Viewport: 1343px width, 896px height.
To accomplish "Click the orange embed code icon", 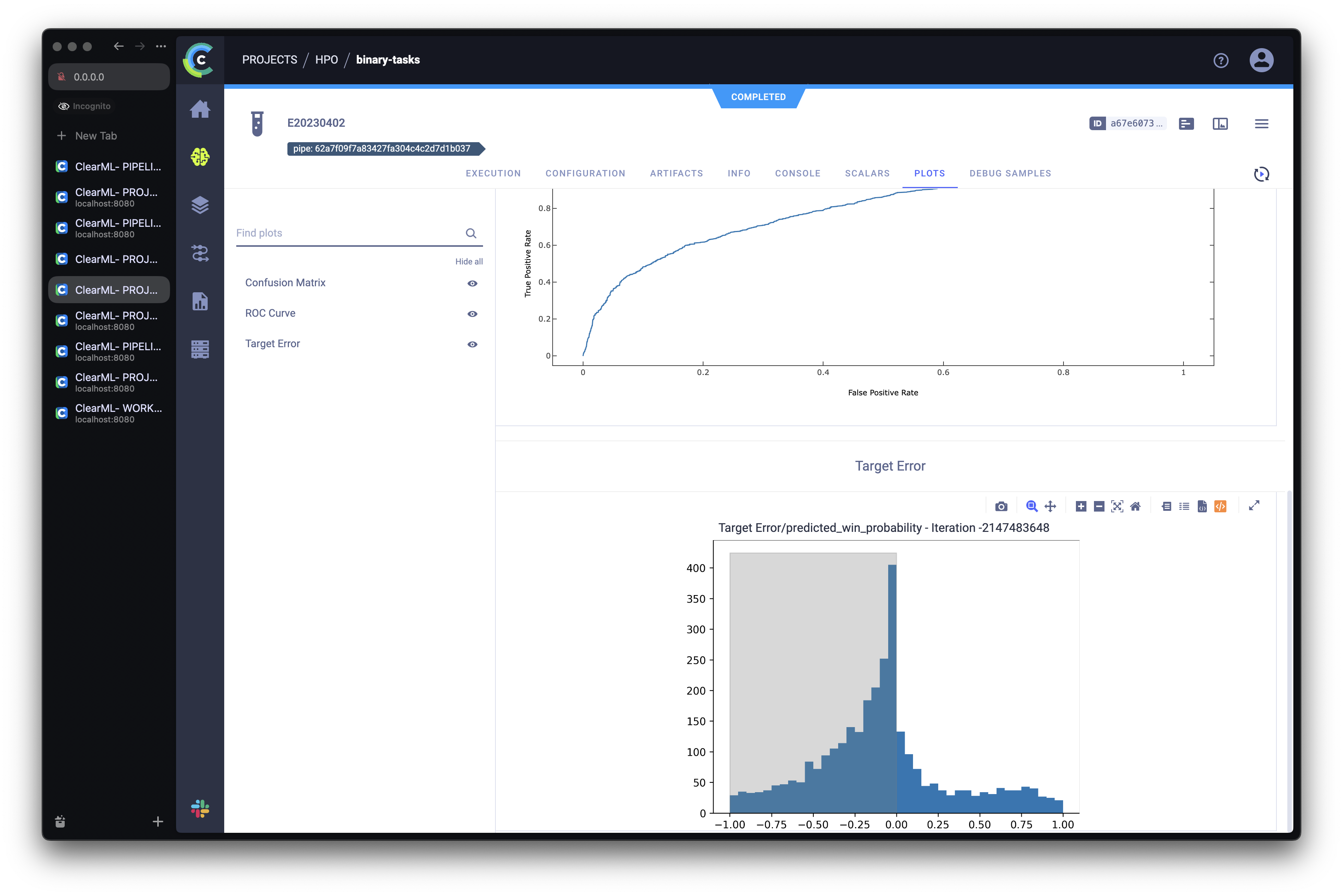I will point(1220,506).
